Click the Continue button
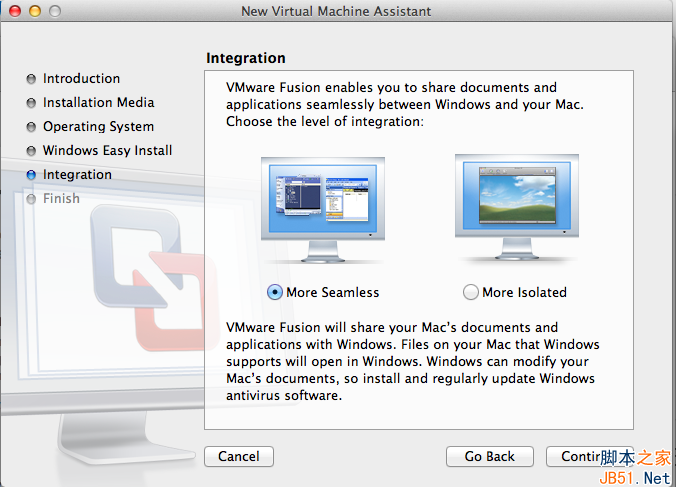676x487 pixels. [x=589, y=456]
